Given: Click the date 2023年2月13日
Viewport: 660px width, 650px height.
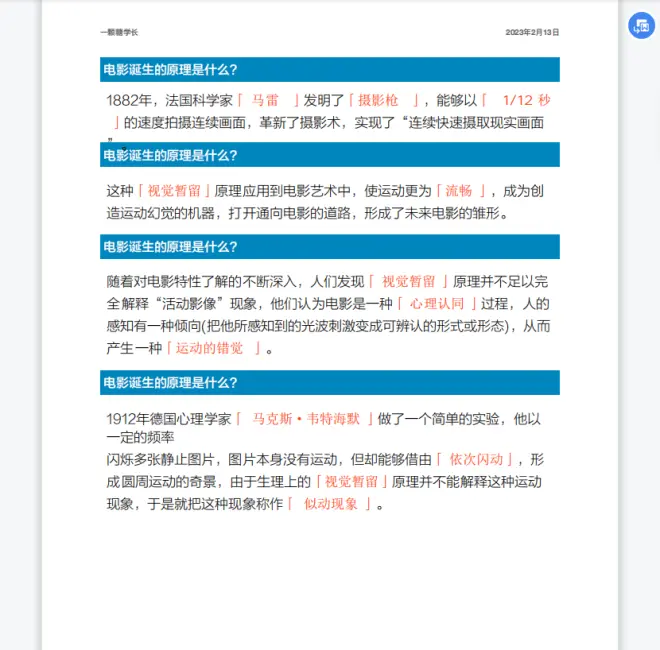Looking at the screenshot, I should [532, 32].
